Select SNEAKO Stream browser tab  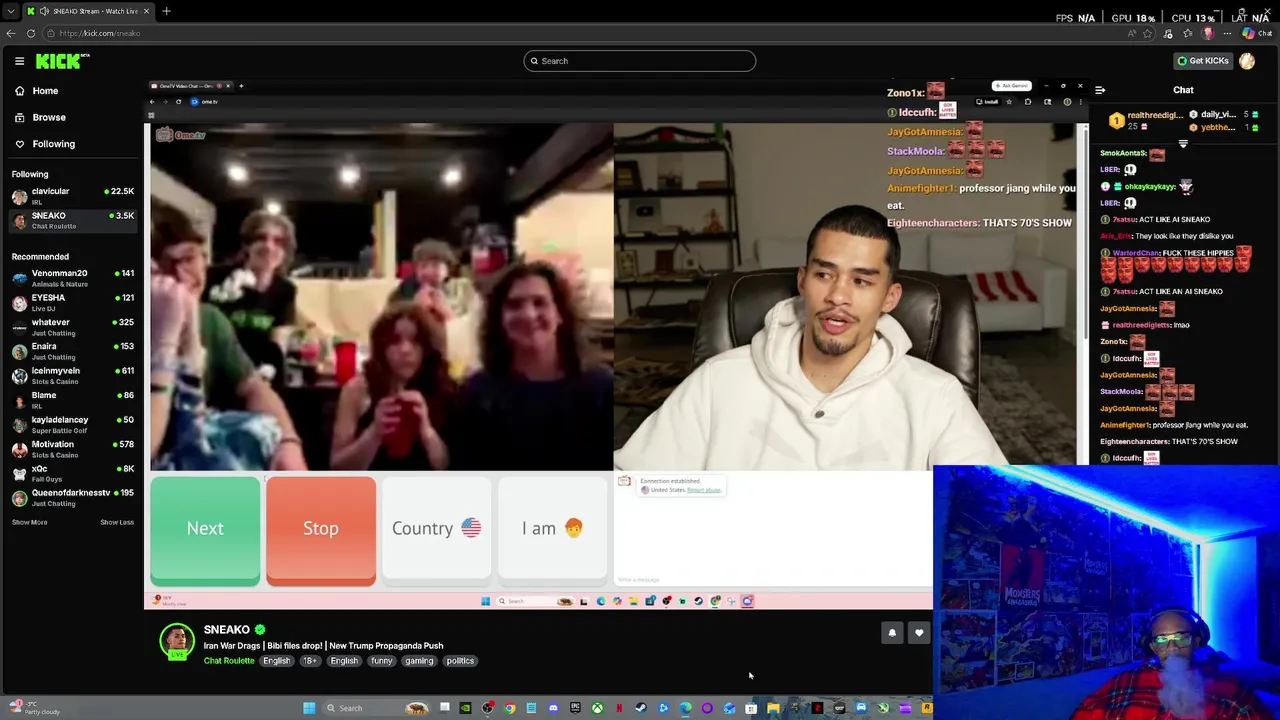pyautogui.click(x=88, y=11)
